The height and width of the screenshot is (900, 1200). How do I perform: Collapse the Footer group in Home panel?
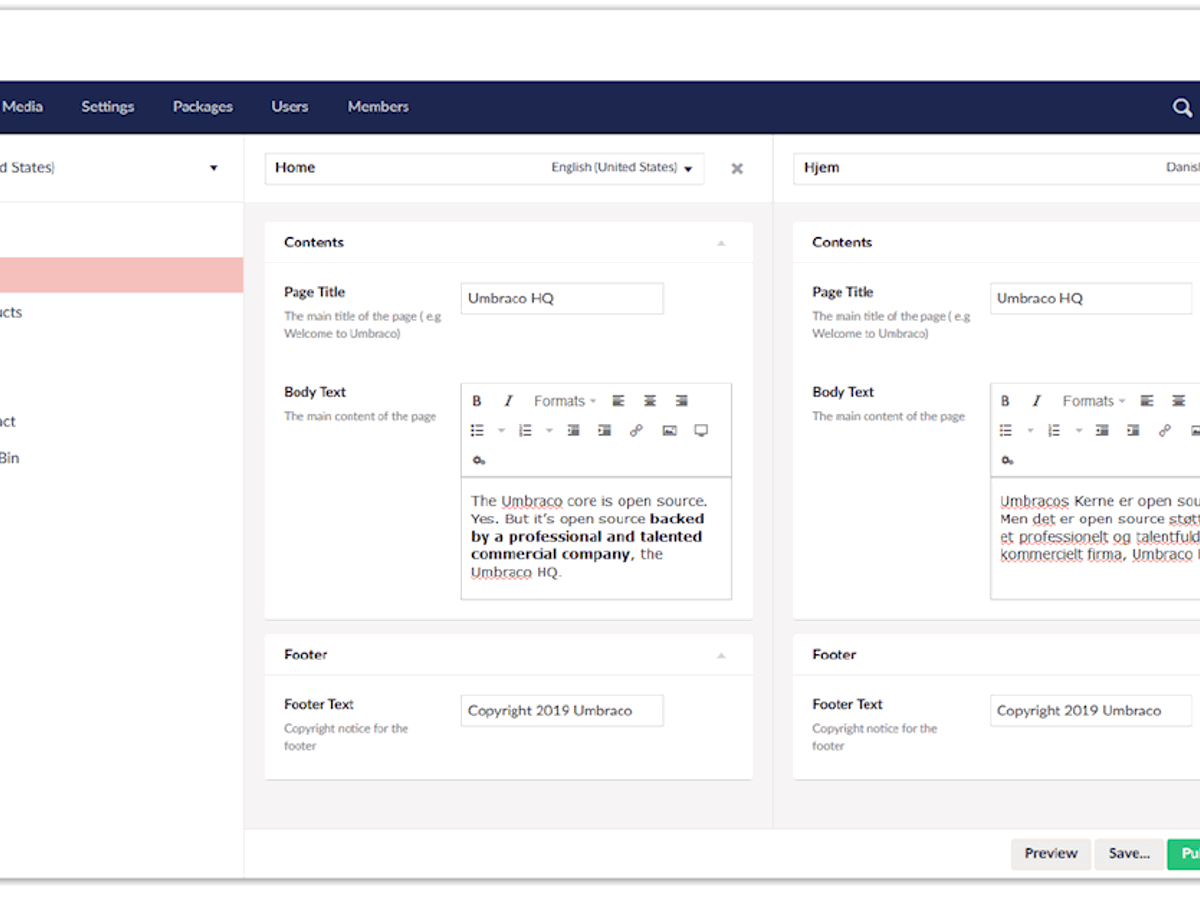point(721,656)
